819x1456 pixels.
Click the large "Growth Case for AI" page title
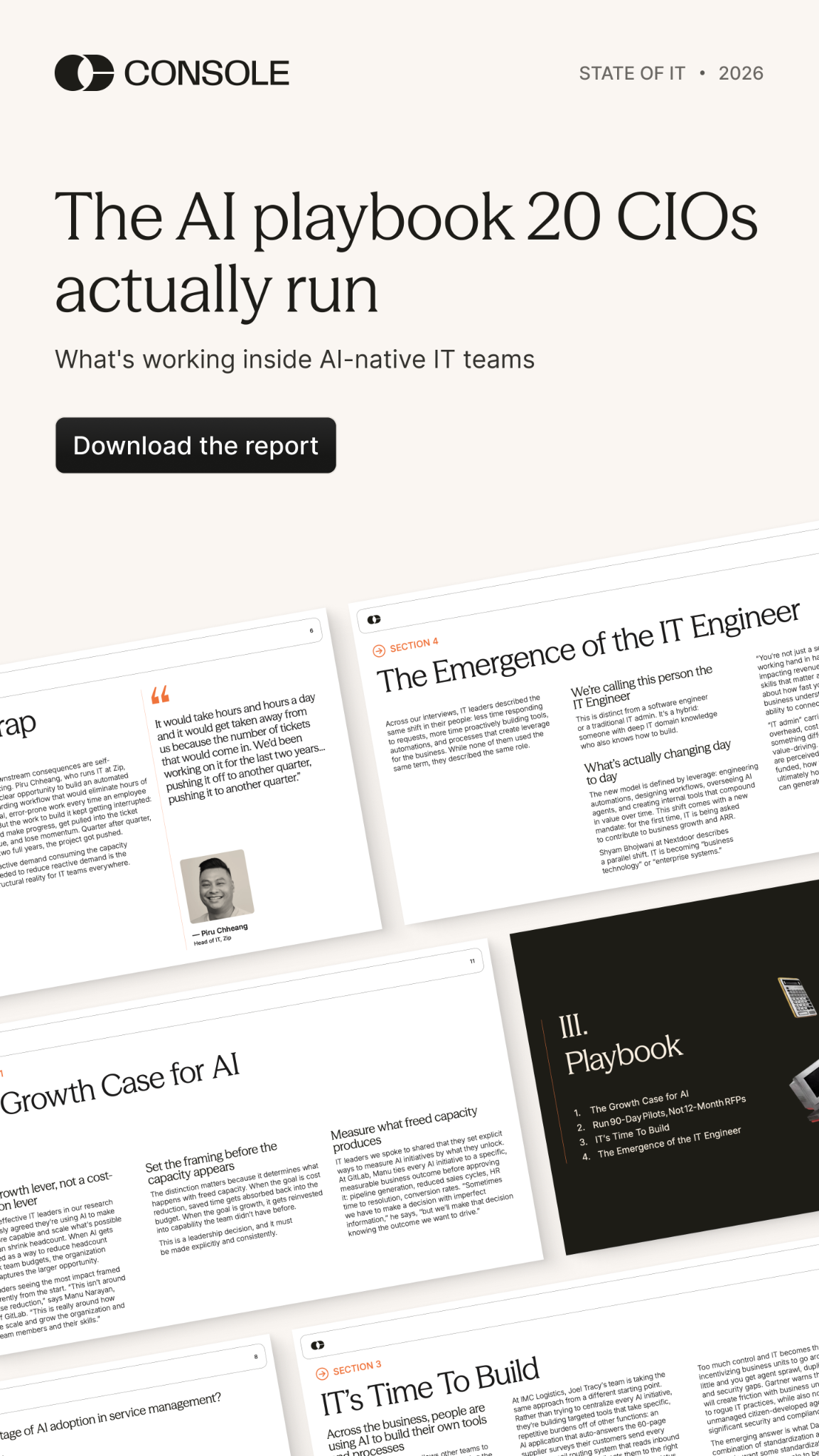[x=119, y=1084]
